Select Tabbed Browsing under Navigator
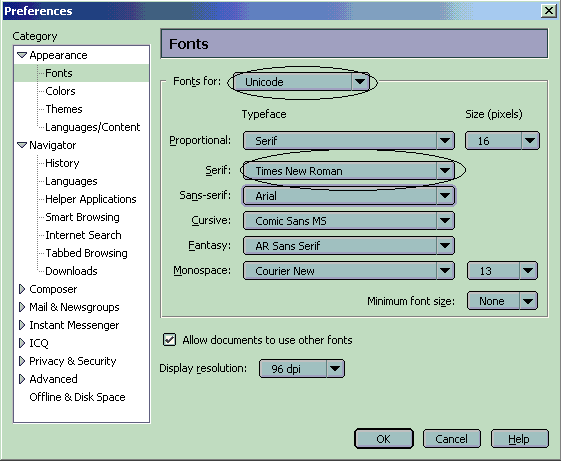Viewport: 561px width, 461px height. (x=86, y=253)
